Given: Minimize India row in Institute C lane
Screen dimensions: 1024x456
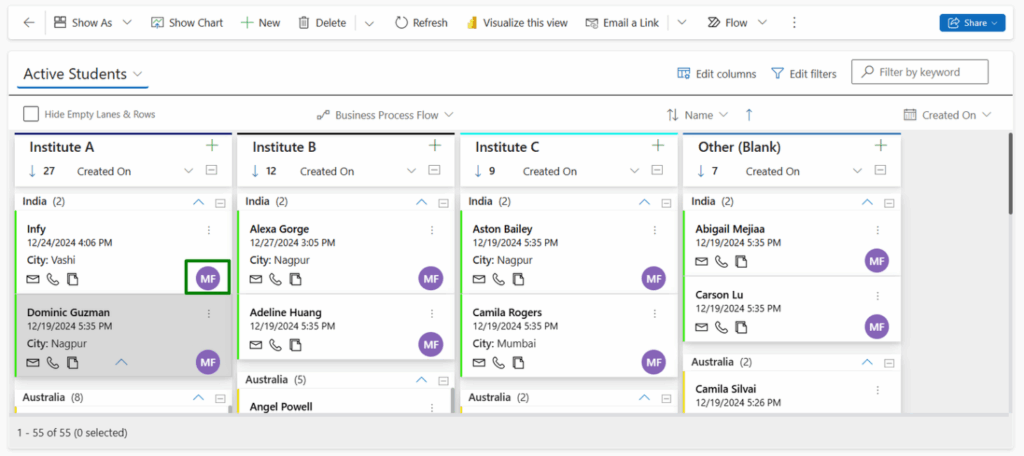Looking at the screenshot, I should pos(666,203).
